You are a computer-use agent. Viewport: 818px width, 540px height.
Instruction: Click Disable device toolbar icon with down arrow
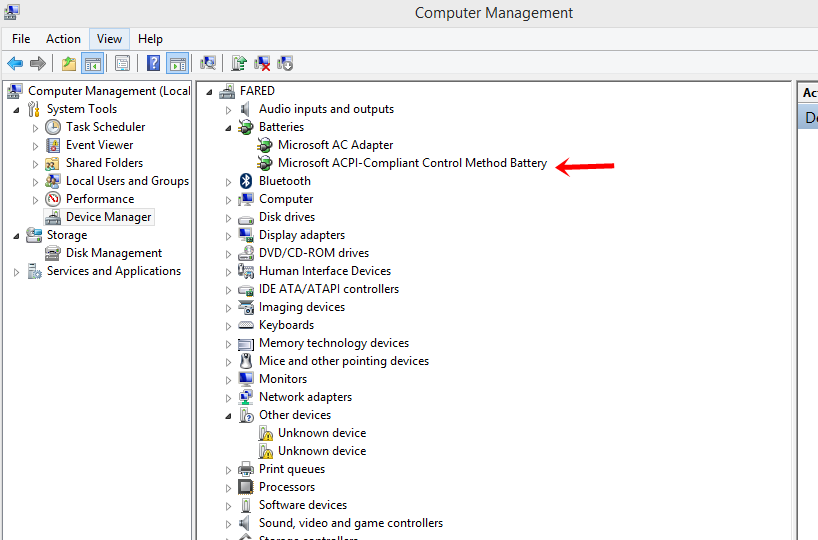tap(285, 64)
